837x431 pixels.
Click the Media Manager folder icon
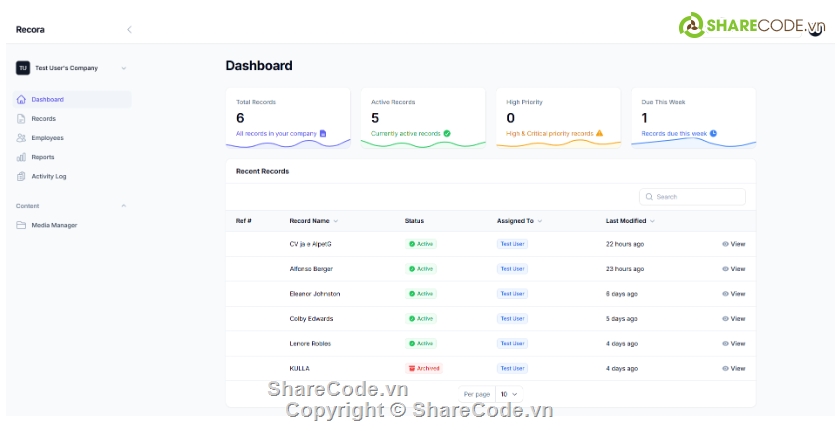[x=21, y=225]
